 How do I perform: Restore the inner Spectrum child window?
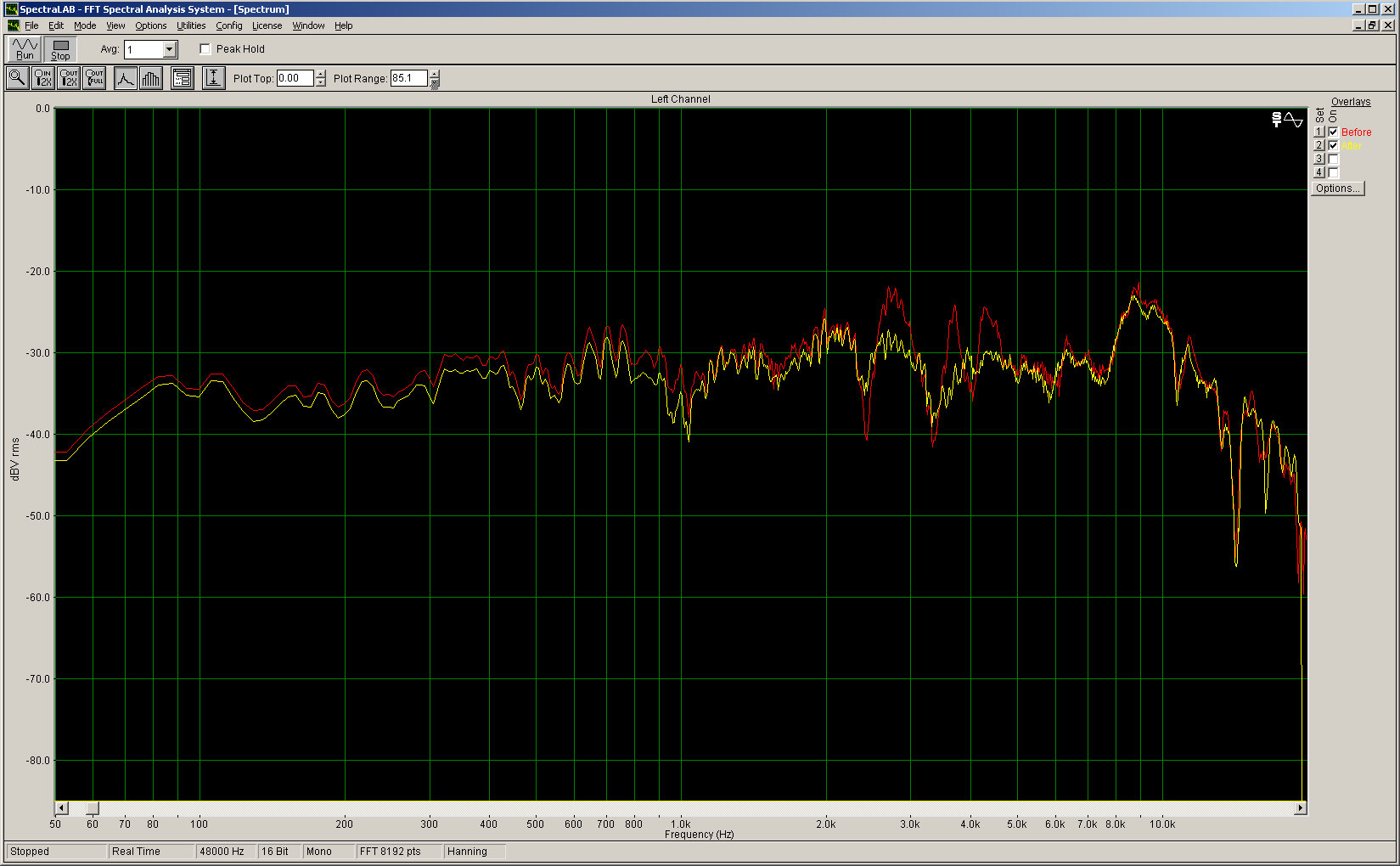coord(1372,25)
